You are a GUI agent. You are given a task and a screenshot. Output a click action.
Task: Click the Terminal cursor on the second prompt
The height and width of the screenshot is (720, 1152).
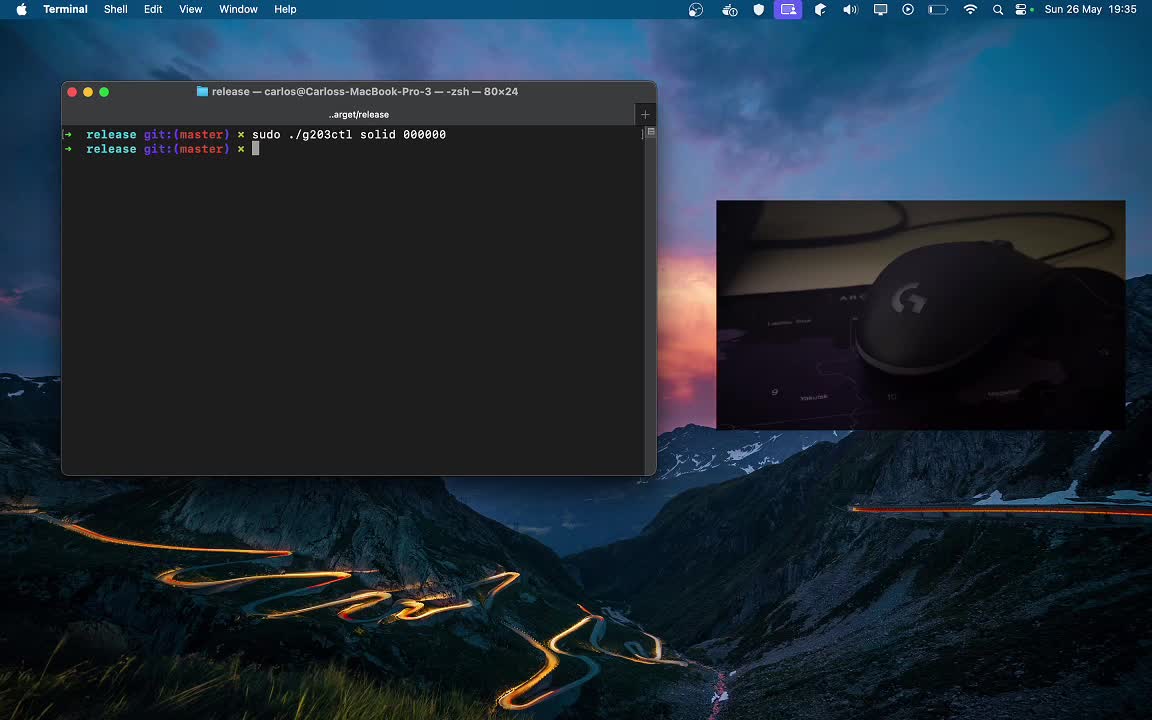[256, 148]
